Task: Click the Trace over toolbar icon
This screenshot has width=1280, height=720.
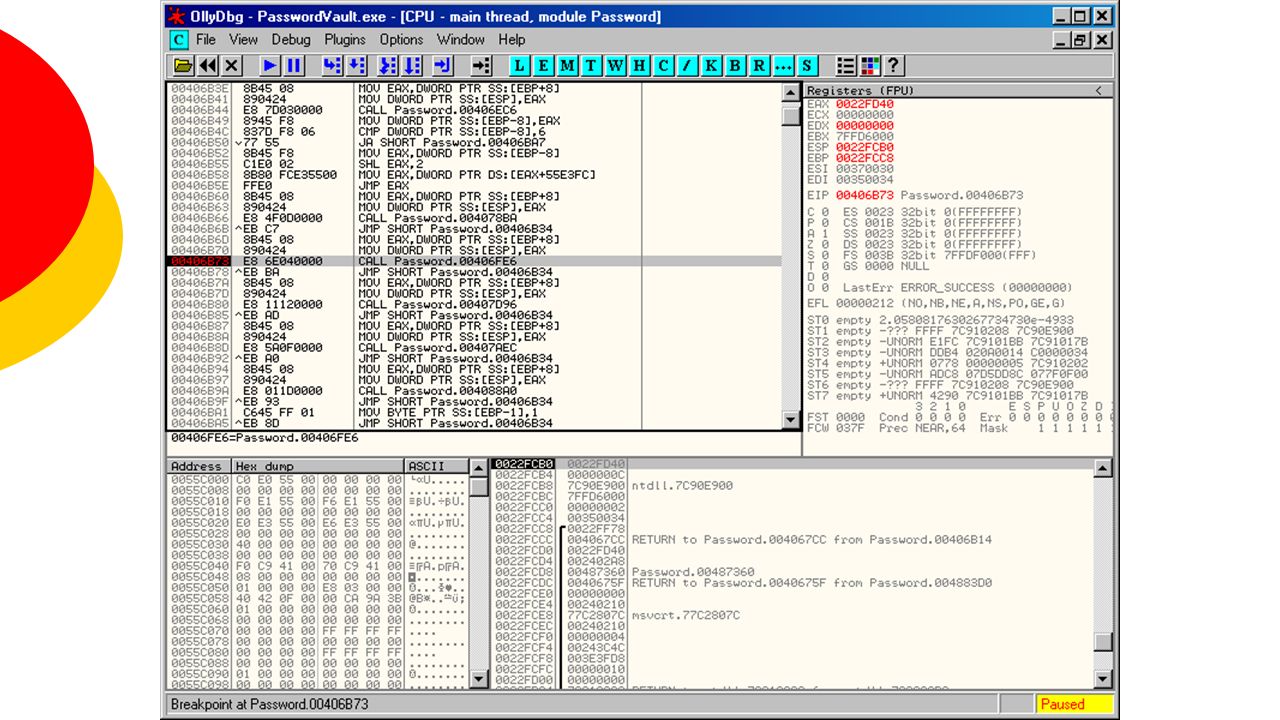Action: point(413,66)
